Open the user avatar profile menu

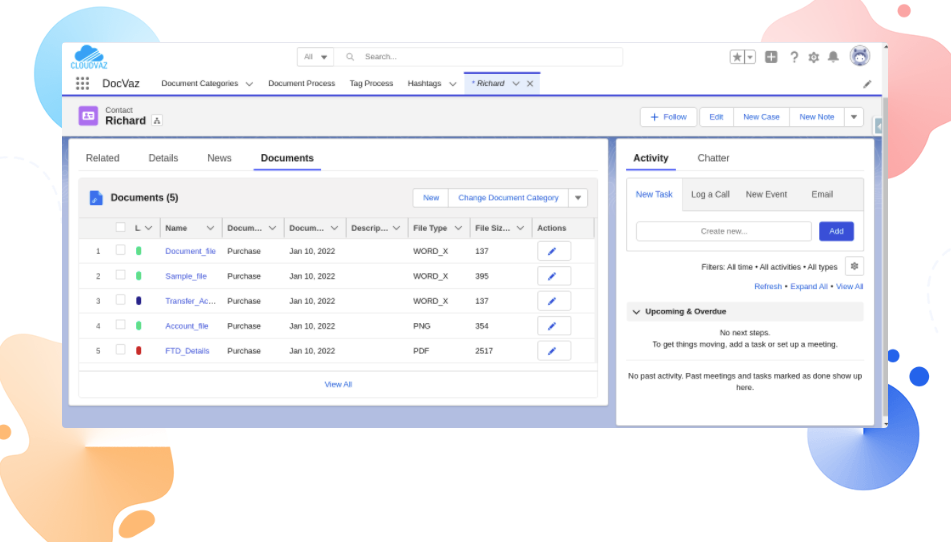[859, 56]
